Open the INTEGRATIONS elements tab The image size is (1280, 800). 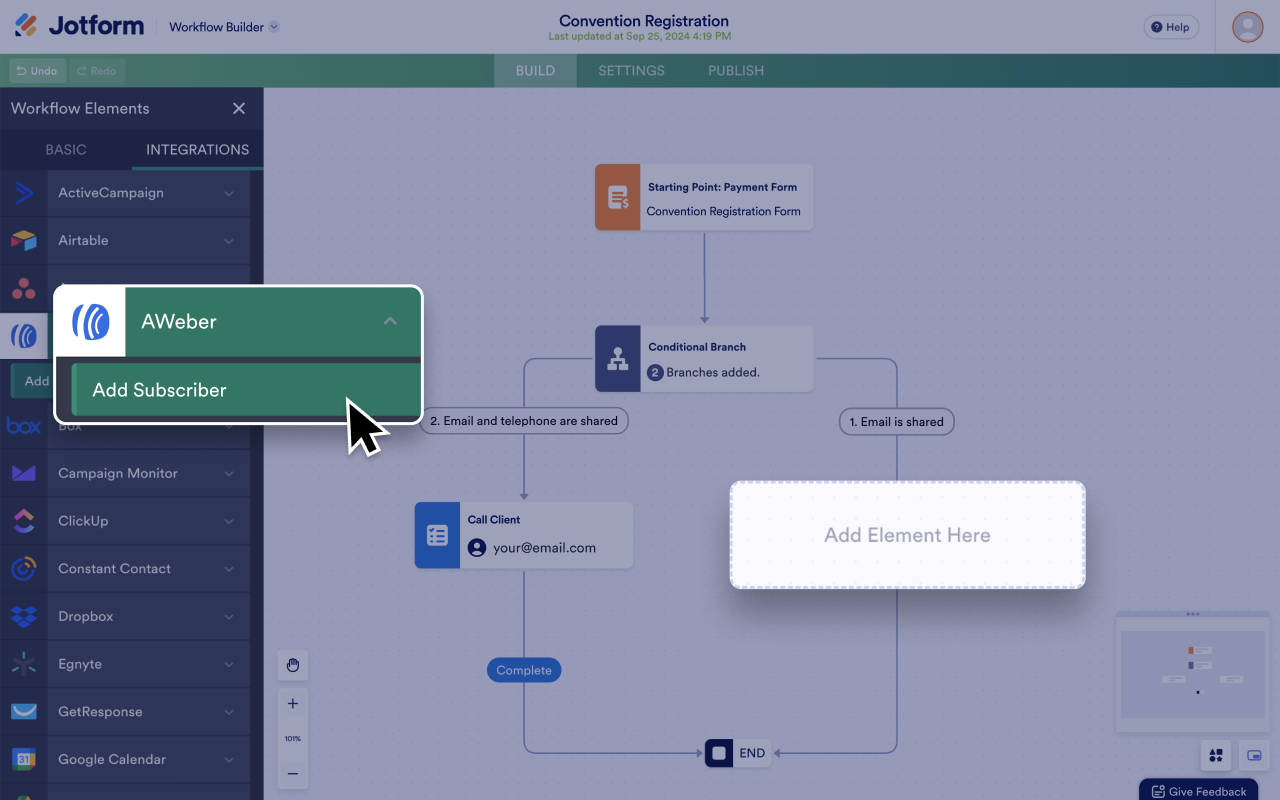point(198,150)
